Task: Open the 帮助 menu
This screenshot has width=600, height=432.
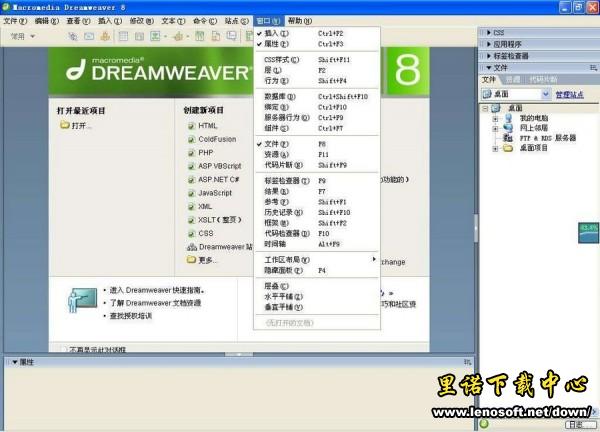Action: click(x=300, y=21)
